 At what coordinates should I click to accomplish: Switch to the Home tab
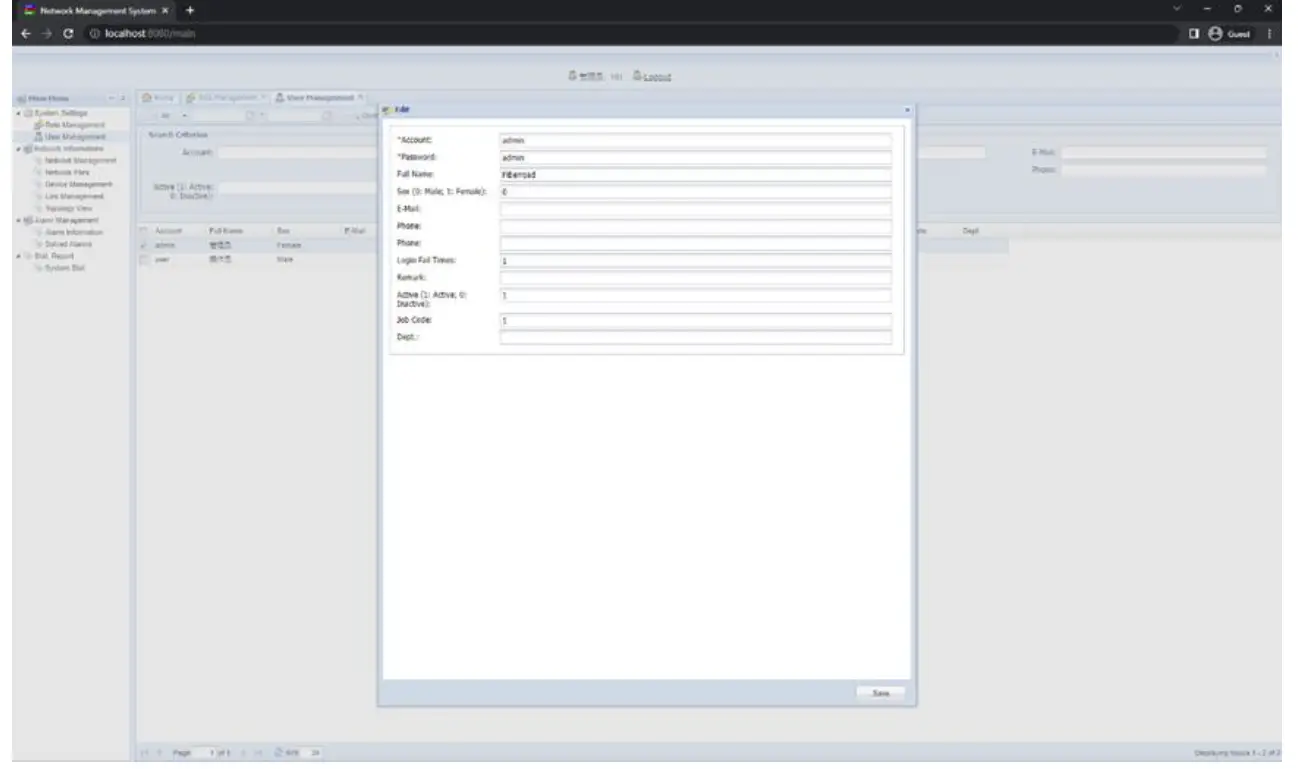click(x=160, y=97)
